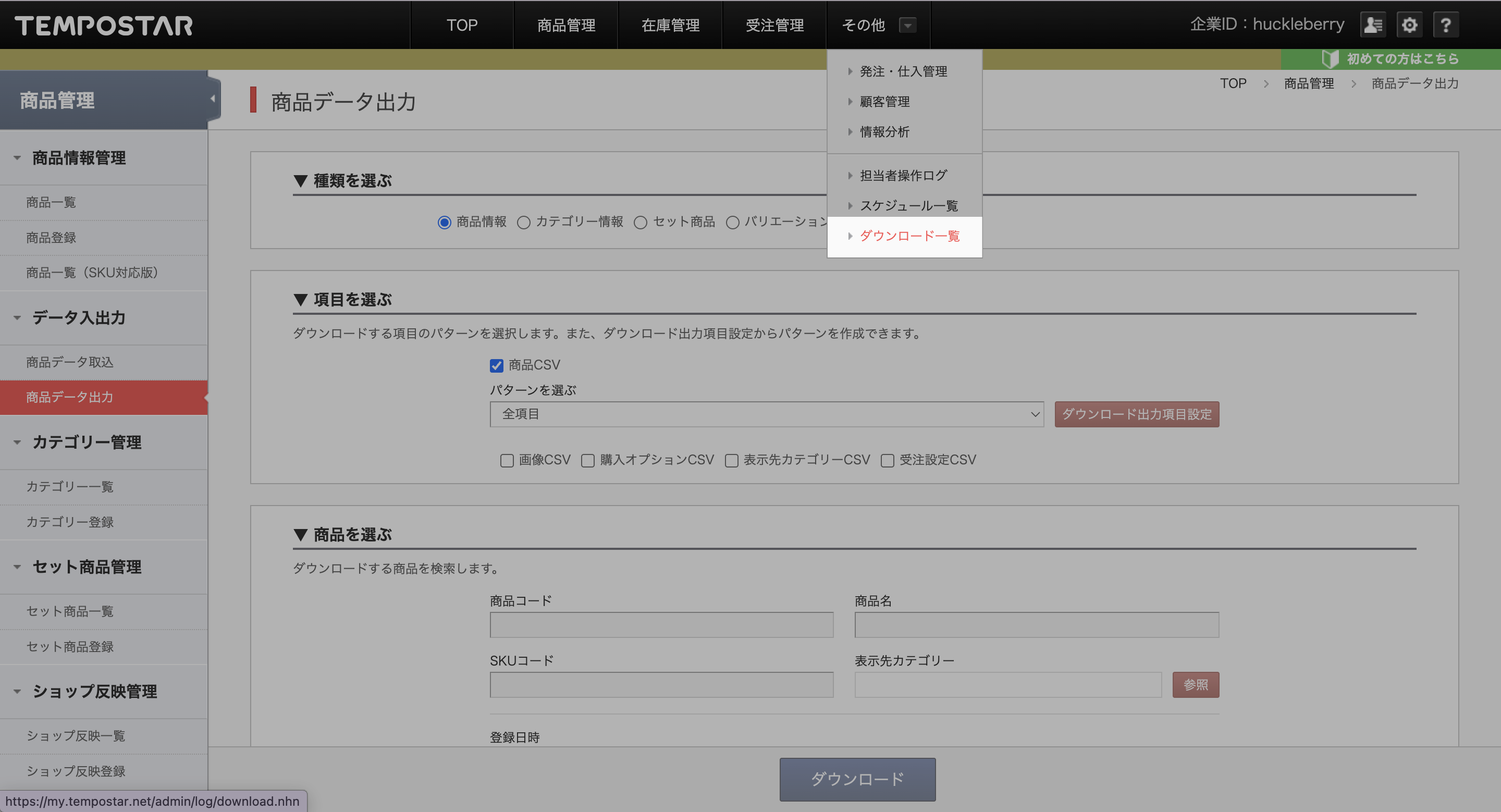Viewport: 1501px width, 812px height.
Task: Open 担当者操作ログ from the menu
Action: click(x=903, y=175)
